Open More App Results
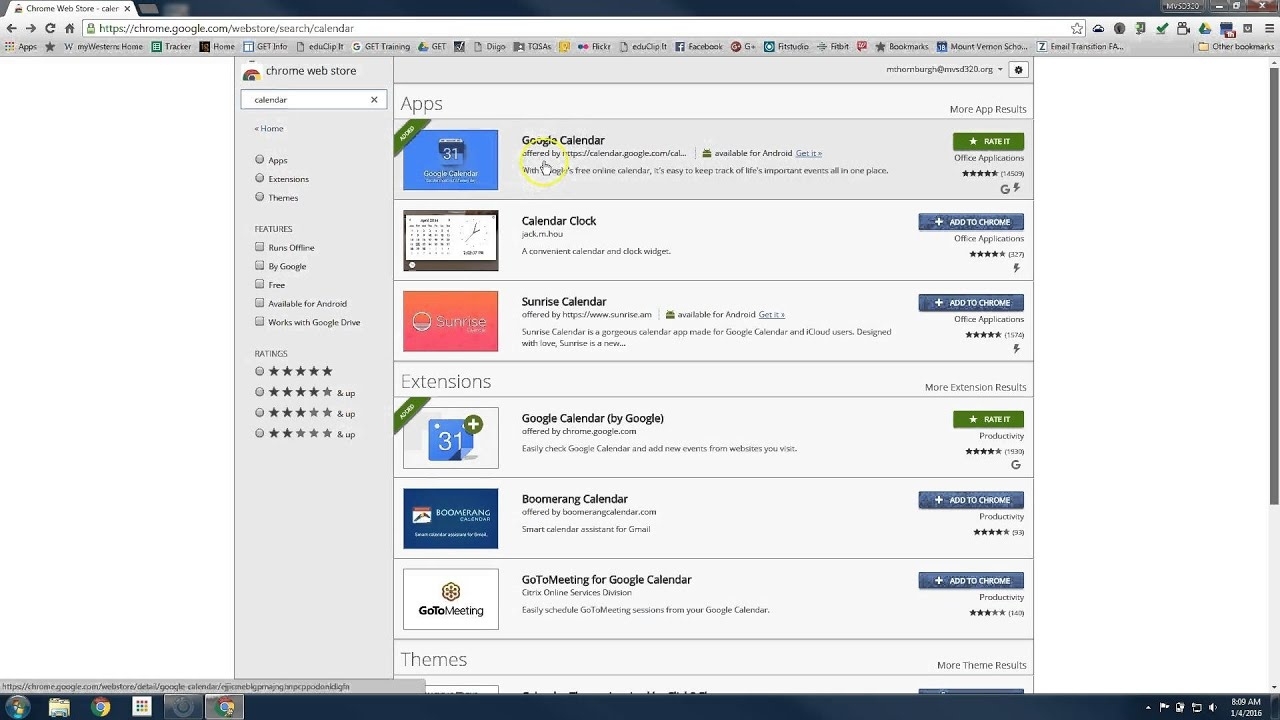Screen dimensions: 1280x720 click(988, 109)
